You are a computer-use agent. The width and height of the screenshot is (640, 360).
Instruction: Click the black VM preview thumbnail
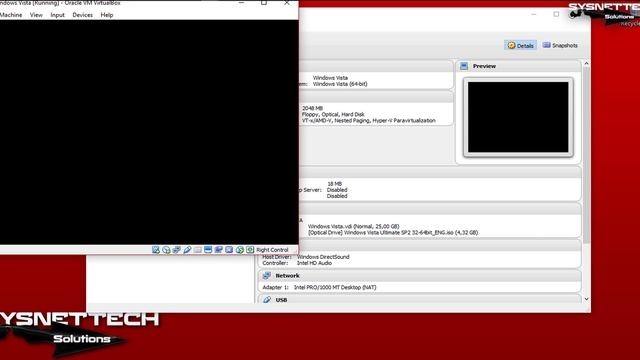(518, 117)
